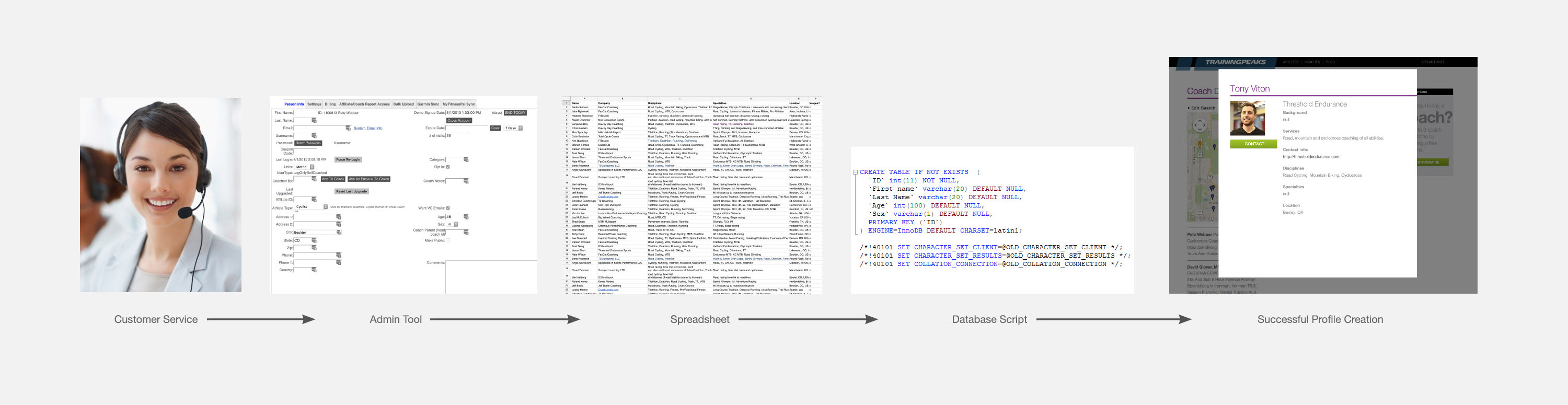Click the Coupon Code input field
The height and width of the screenshot is (405, 1568).
306,152
